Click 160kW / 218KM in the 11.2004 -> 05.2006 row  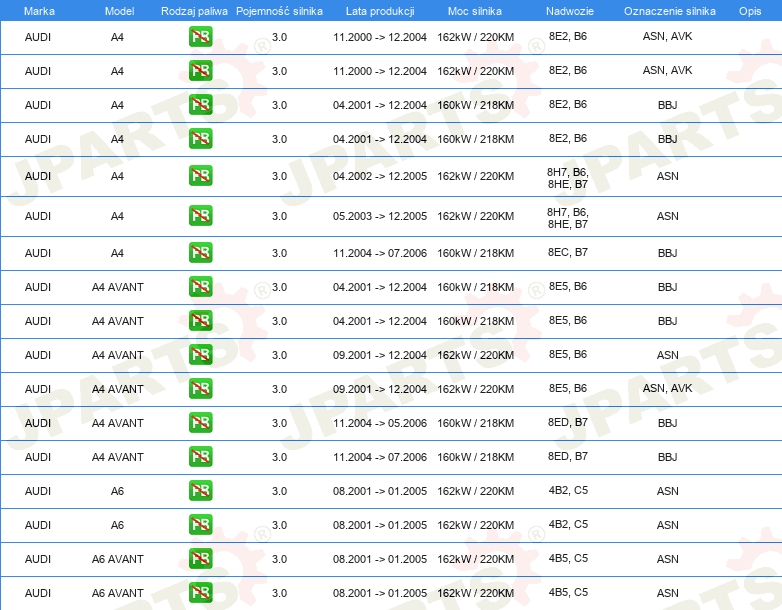475,423
